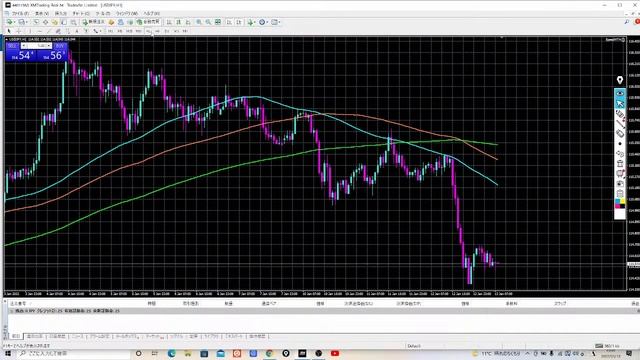Set timeframe to H4
Screen dimensions: 640x360
[158, 31]
